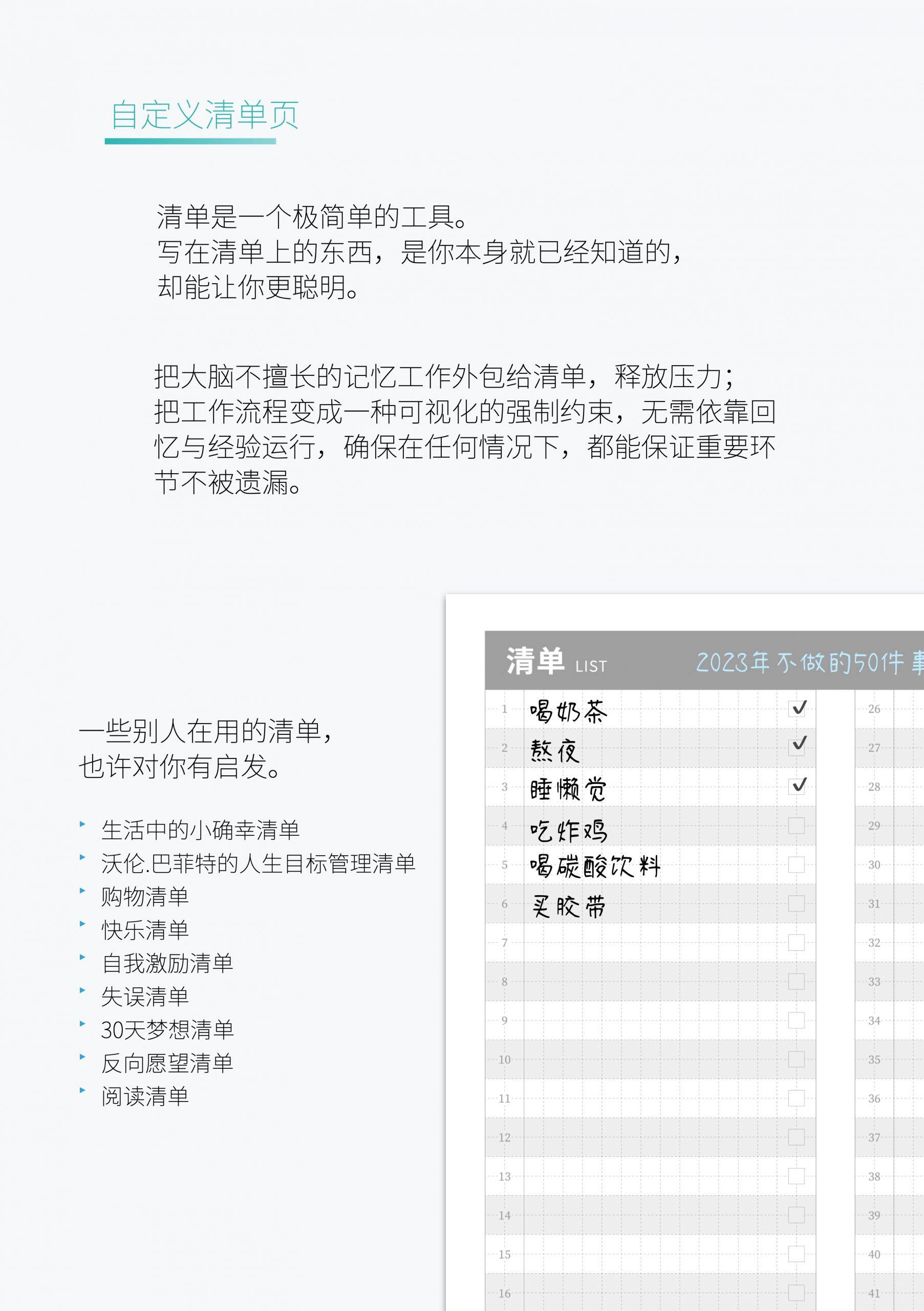
Task: Select 自我激励清单 in the bullet list
Action: click(167, 963)
